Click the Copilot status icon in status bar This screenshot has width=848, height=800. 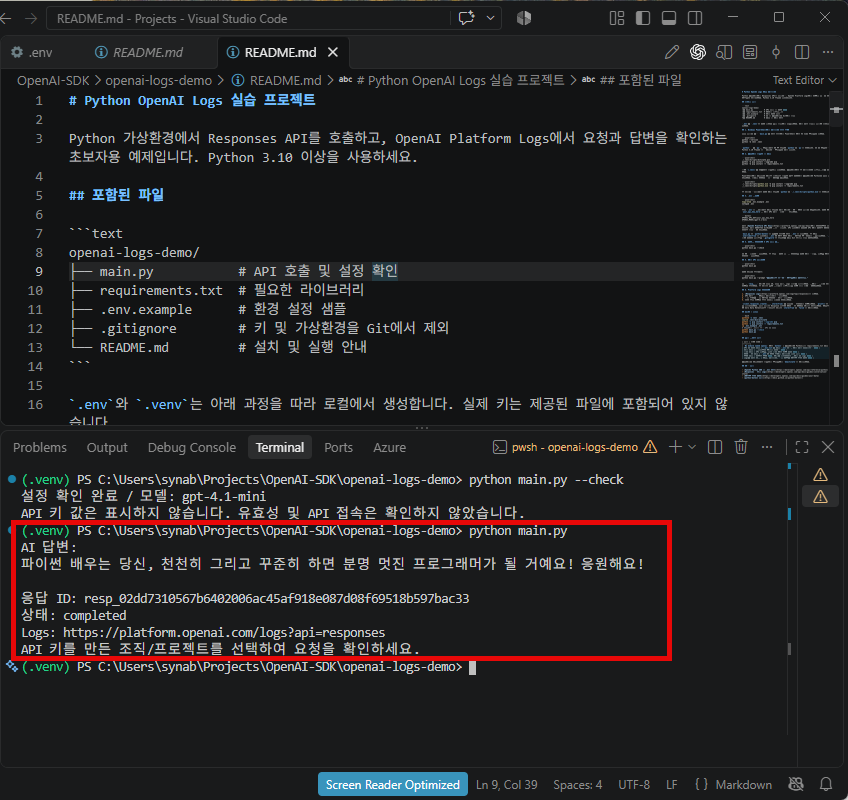point(796,784)
